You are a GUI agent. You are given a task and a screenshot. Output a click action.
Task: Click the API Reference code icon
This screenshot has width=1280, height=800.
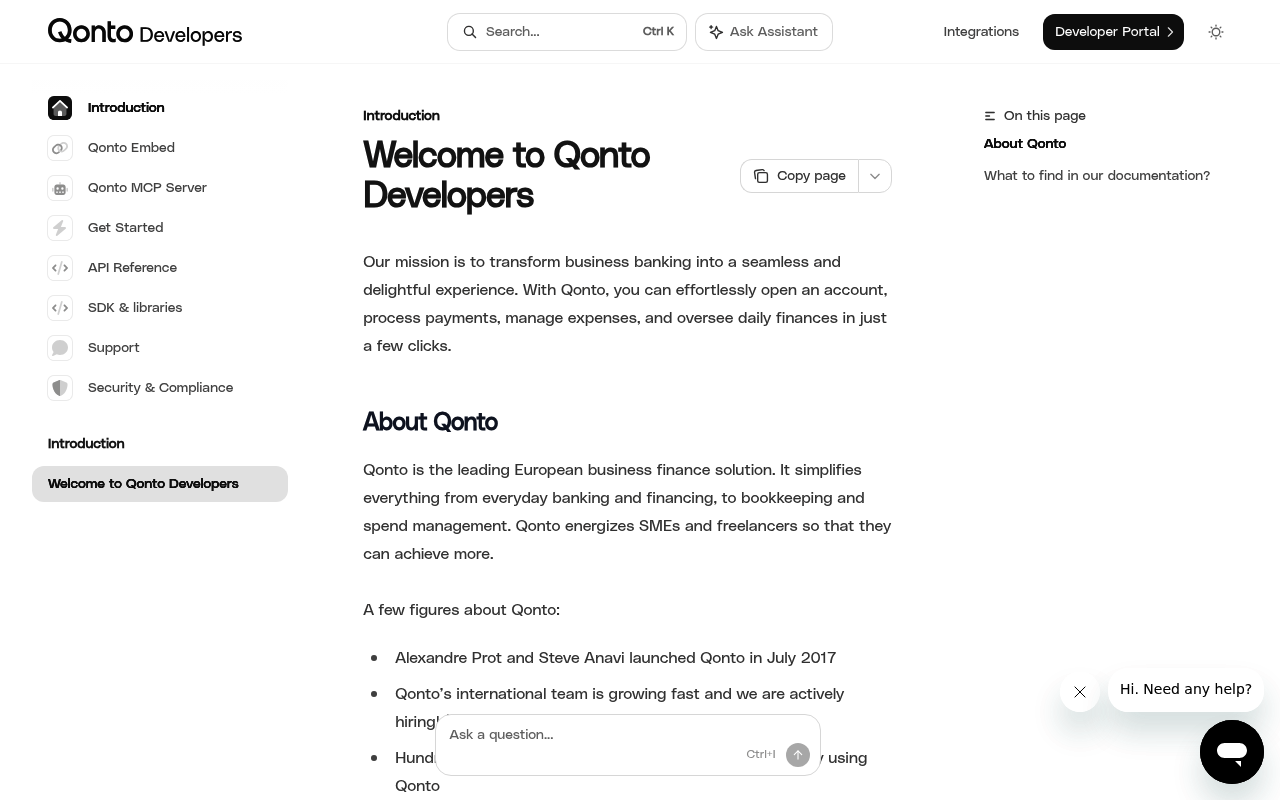tap(60, 268)
